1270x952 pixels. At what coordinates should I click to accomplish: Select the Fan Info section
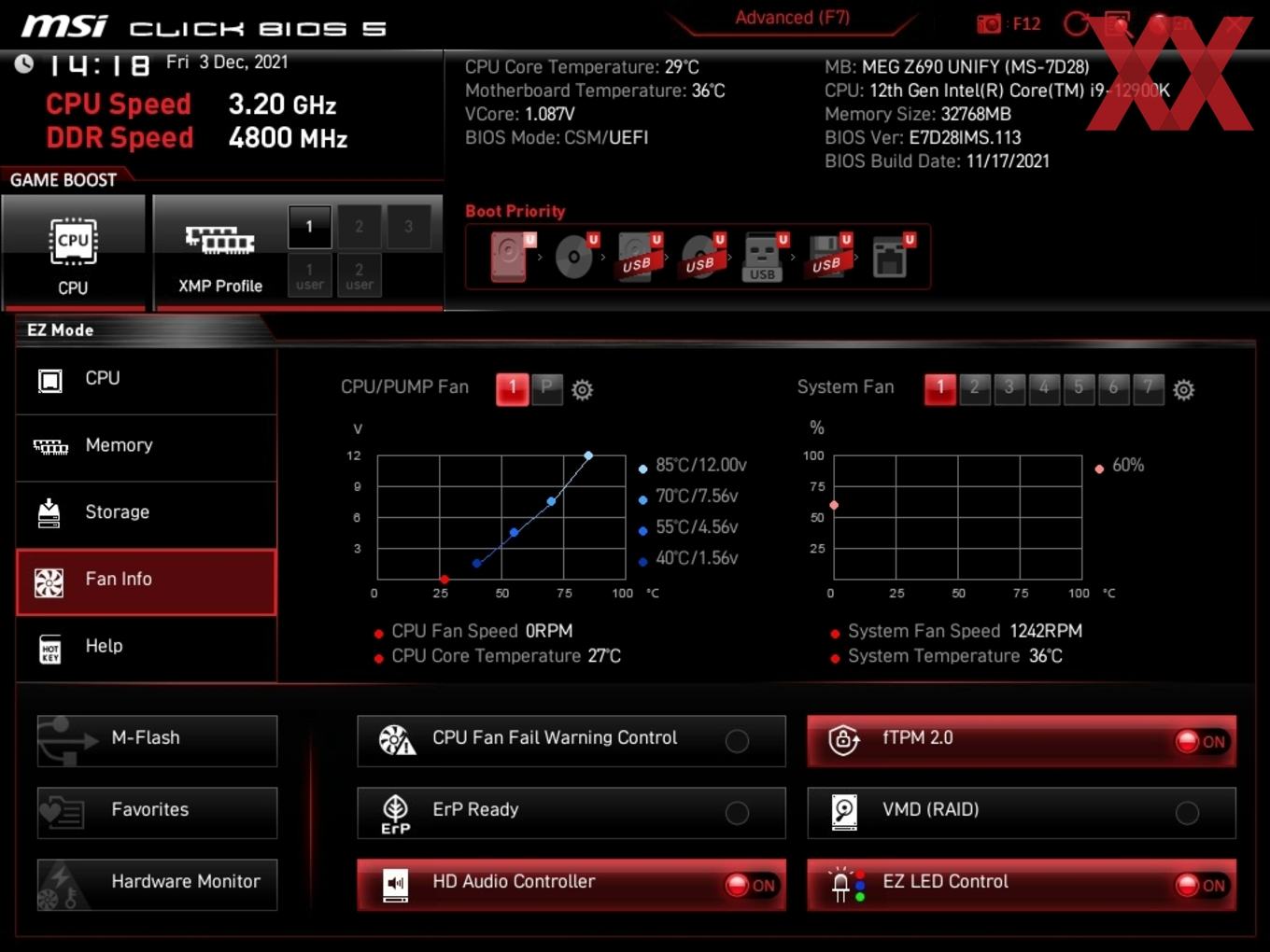[147, 582]
